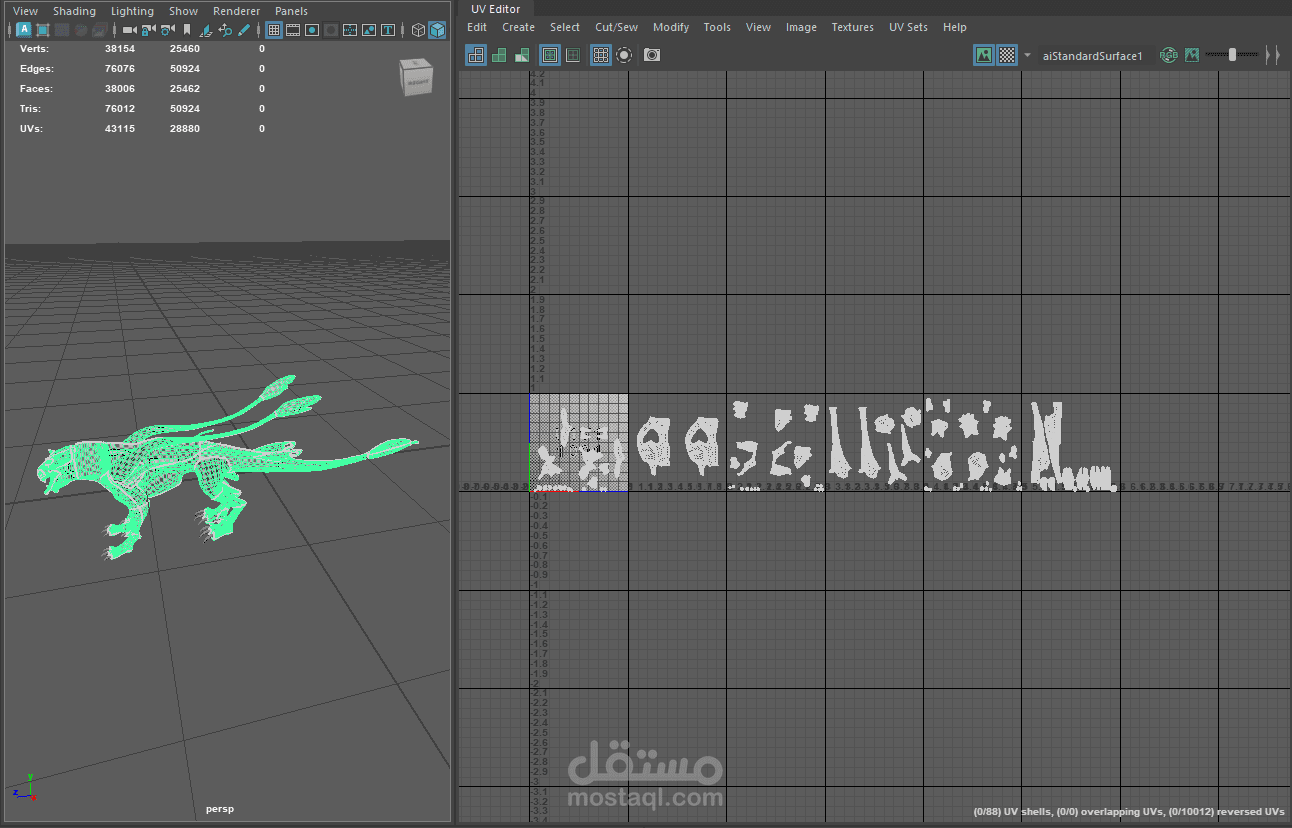
Task: Click the persp camera label
Action: pos(219,808)
